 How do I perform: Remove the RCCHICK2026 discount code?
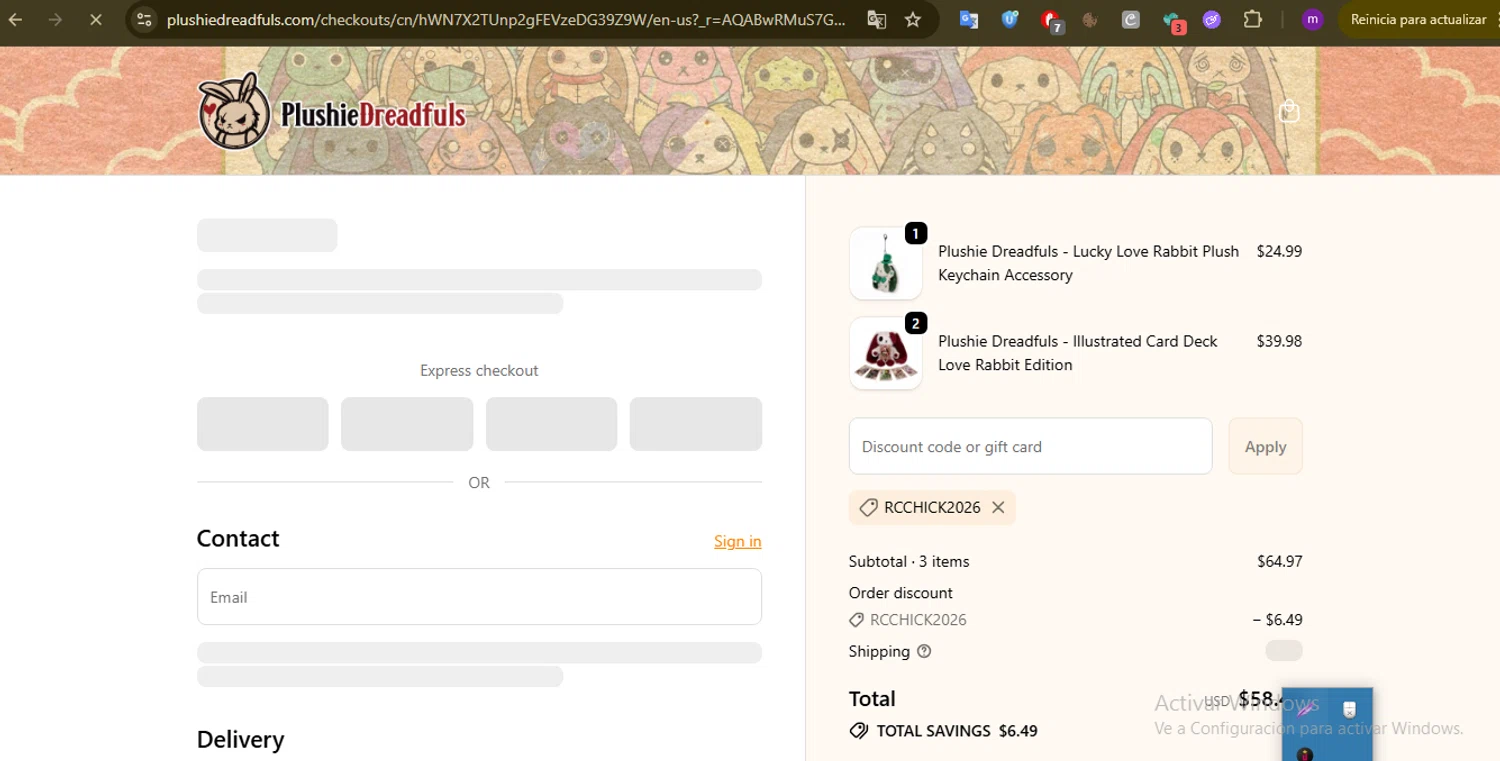[x=998, y=507]
